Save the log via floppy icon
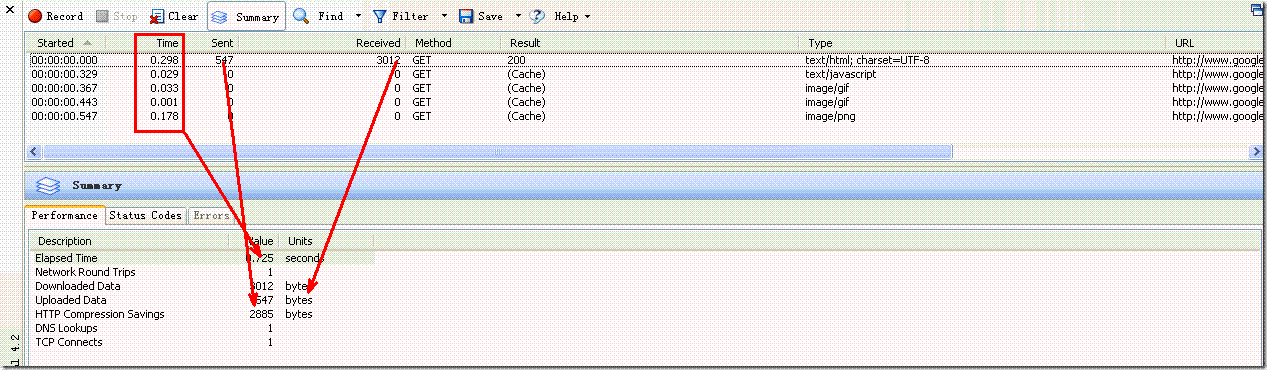 click(x=466, y=17)
